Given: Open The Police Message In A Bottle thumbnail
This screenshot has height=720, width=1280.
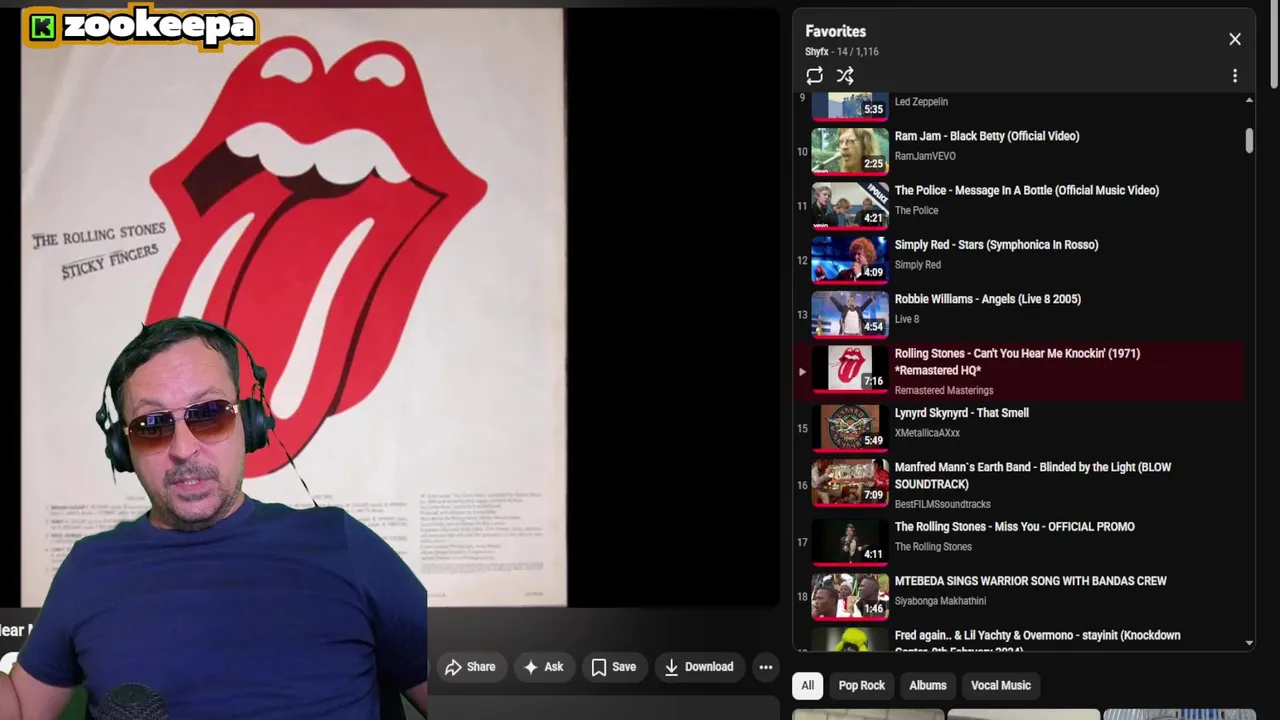Looking at the screenshot, I should (850, 204).
